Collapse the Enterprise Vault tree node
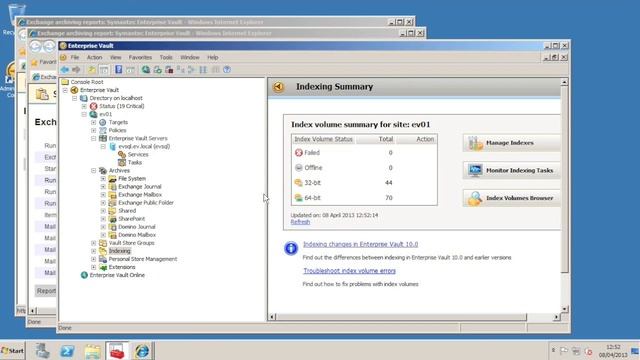 tap(65, 90)
